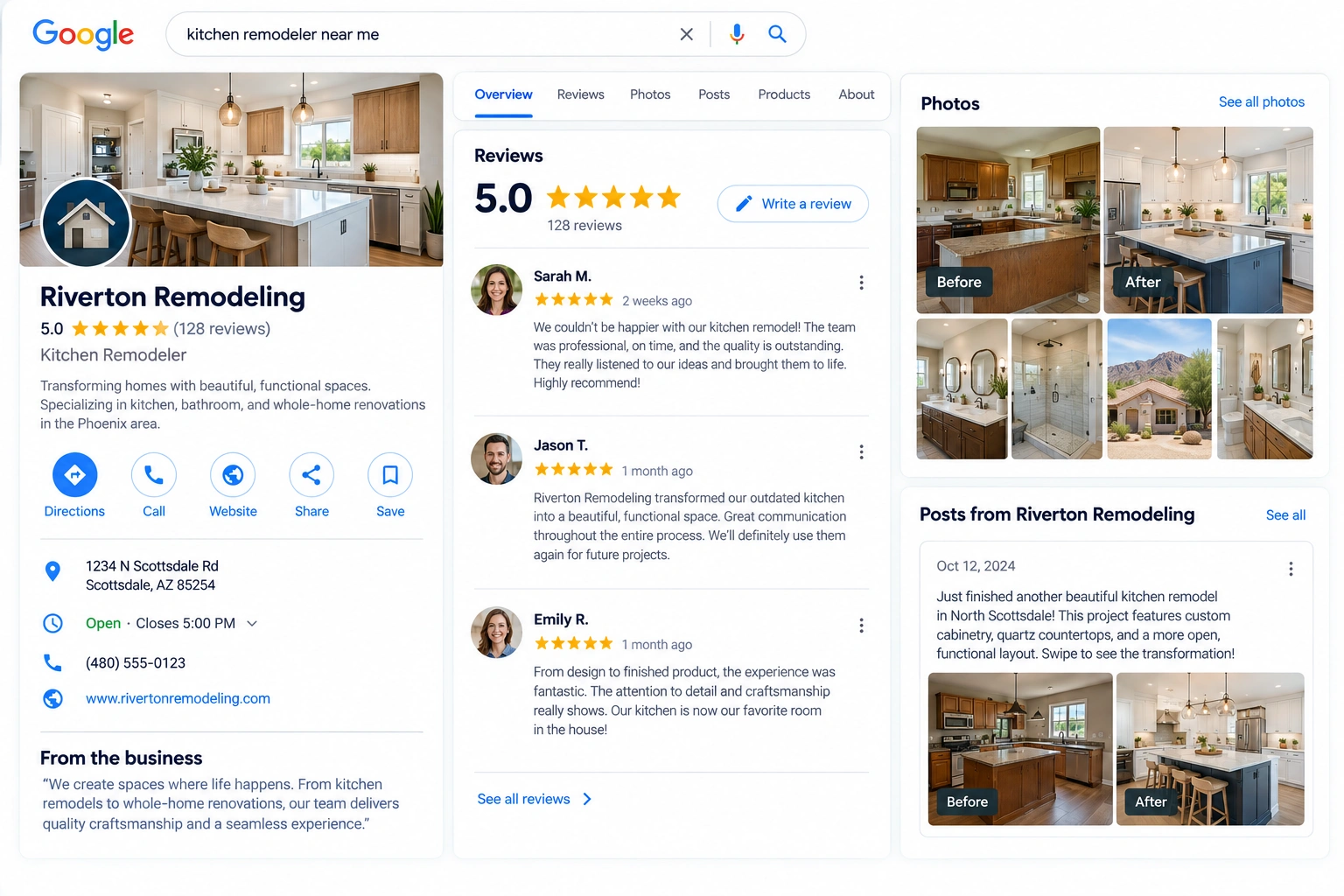Open the After kitchen photo in Photos panel

tap(1208, 220)
